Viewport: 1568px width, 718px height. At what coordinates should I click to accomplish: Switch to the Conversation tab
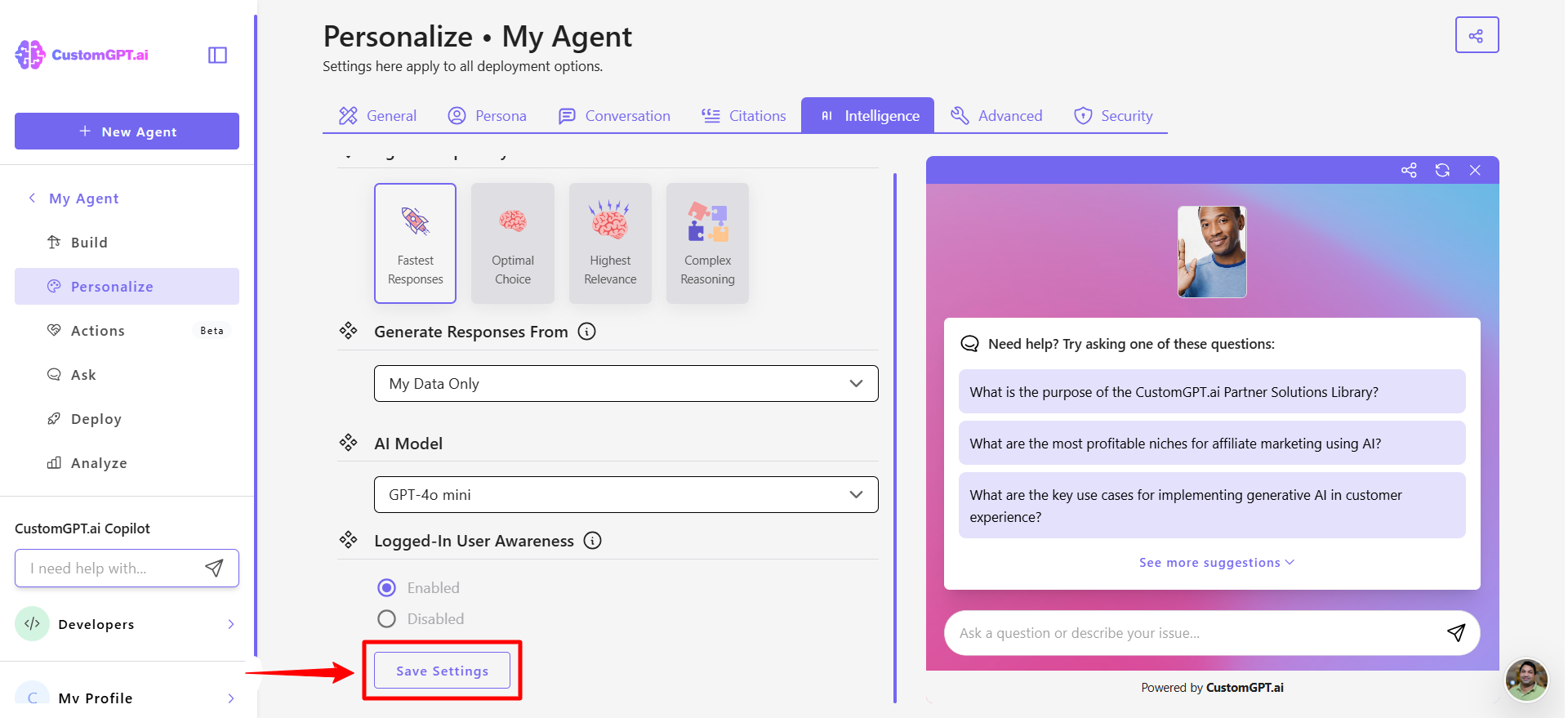pyautogui.click(x=614, y=116)
